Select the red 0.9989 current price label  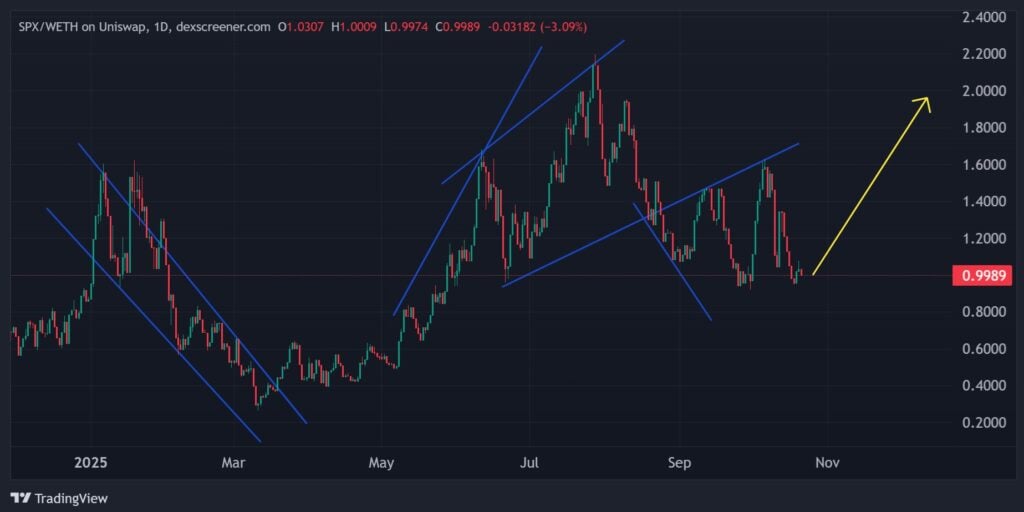click(975, 275)
